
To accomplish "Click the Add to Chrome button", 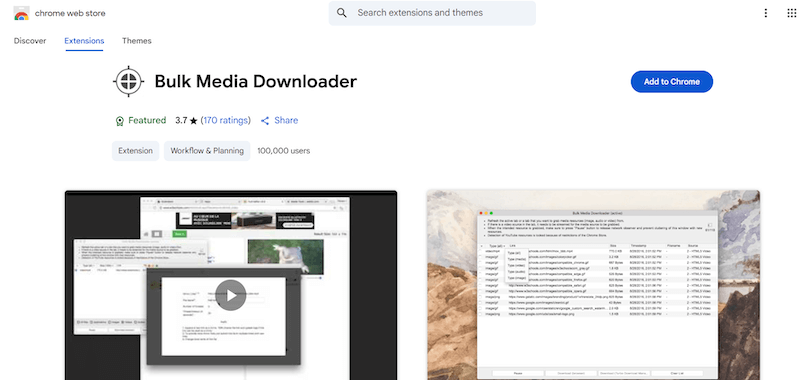I will [x=671, y=82].
